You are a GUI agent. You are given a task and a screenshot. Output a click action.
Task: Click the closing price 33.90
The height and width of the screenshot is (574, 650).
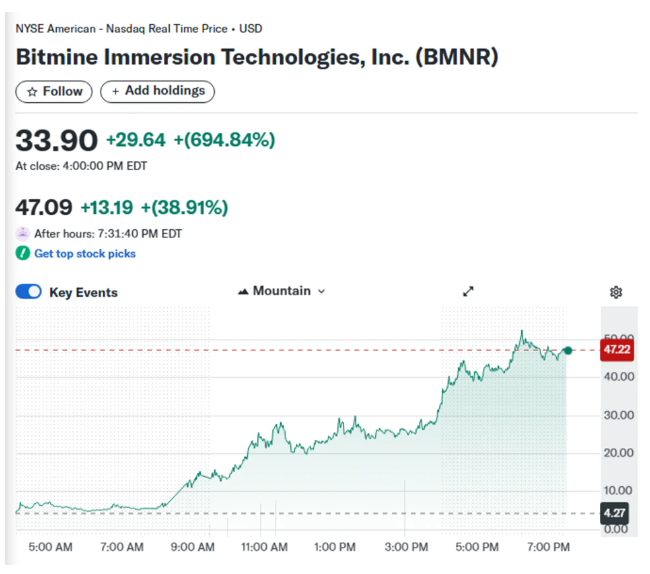56,140
